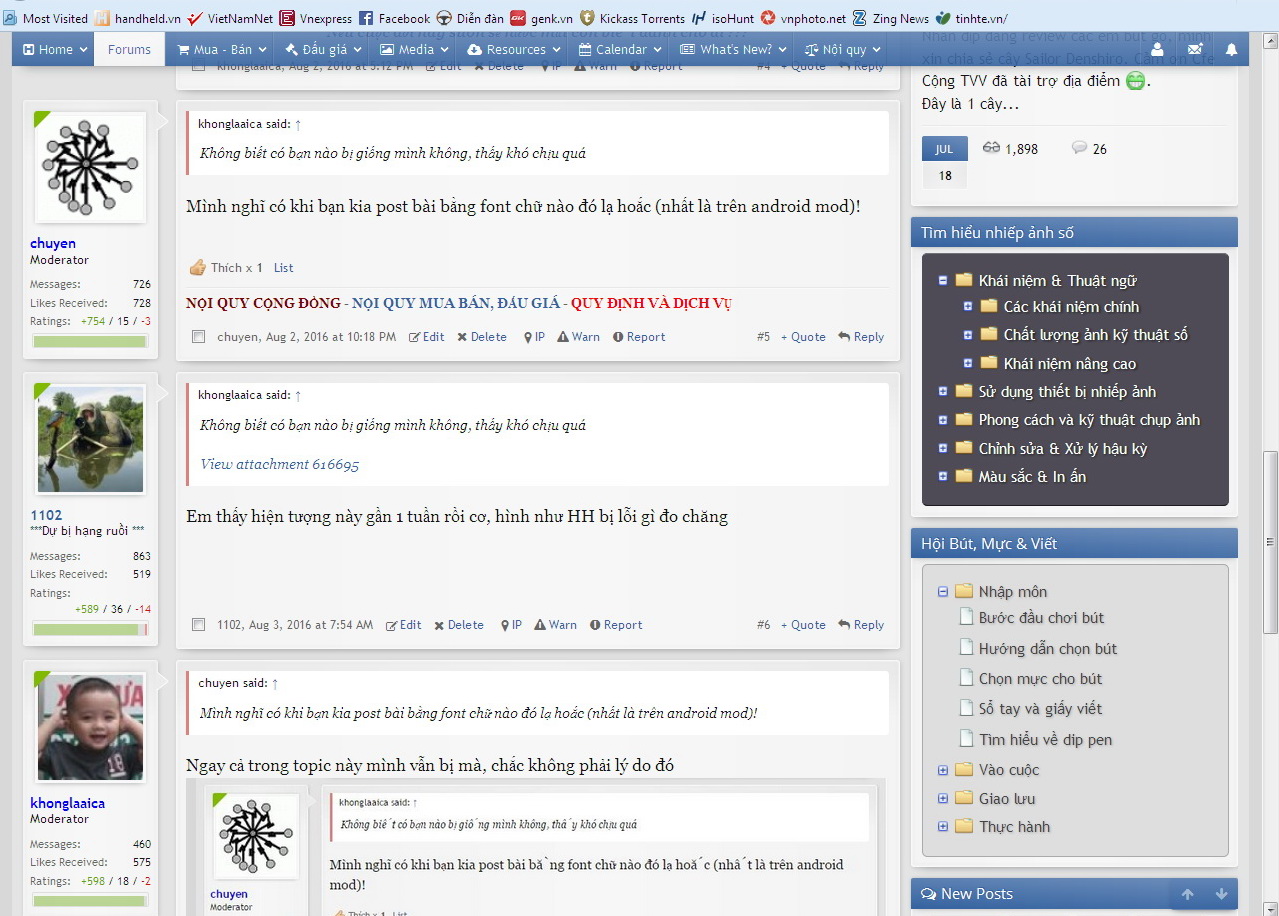Image resolution: width=1279 pixels, height=916 pixels.
Task: Click the down arrow in New Posts header
Action: [x=1221, y=894]
